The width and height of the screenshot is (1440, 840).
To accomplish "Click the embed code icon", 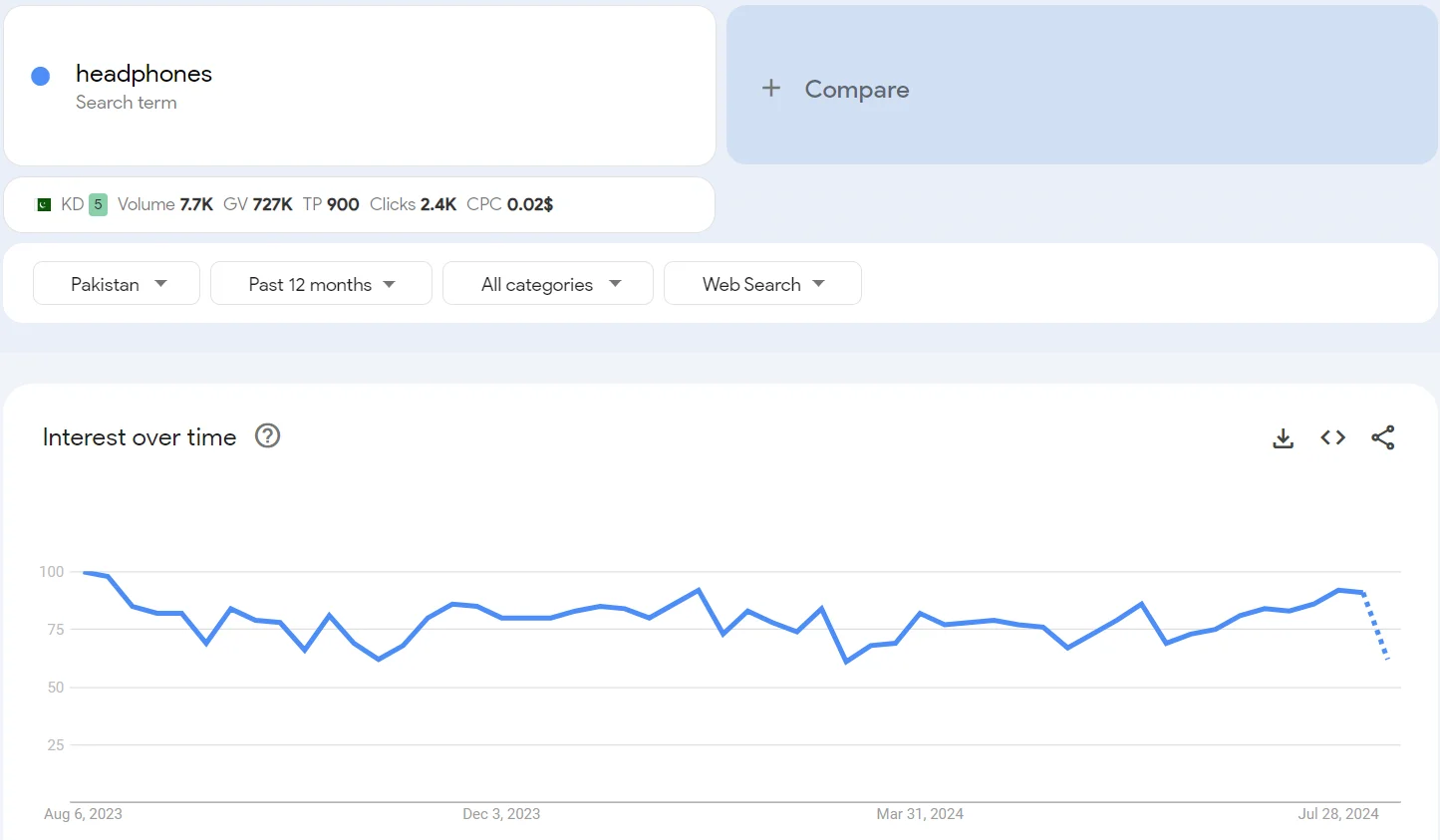I will (x=1332, y=436).
